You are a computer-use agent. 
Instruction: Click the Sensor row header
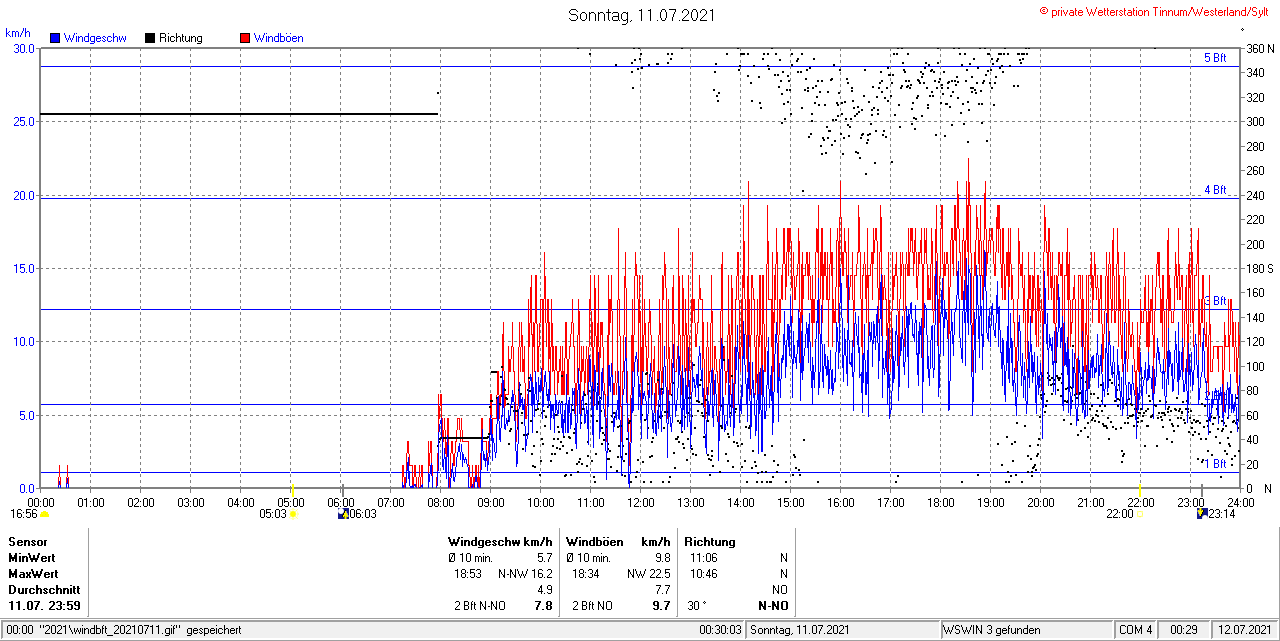(x=28, y=542)
